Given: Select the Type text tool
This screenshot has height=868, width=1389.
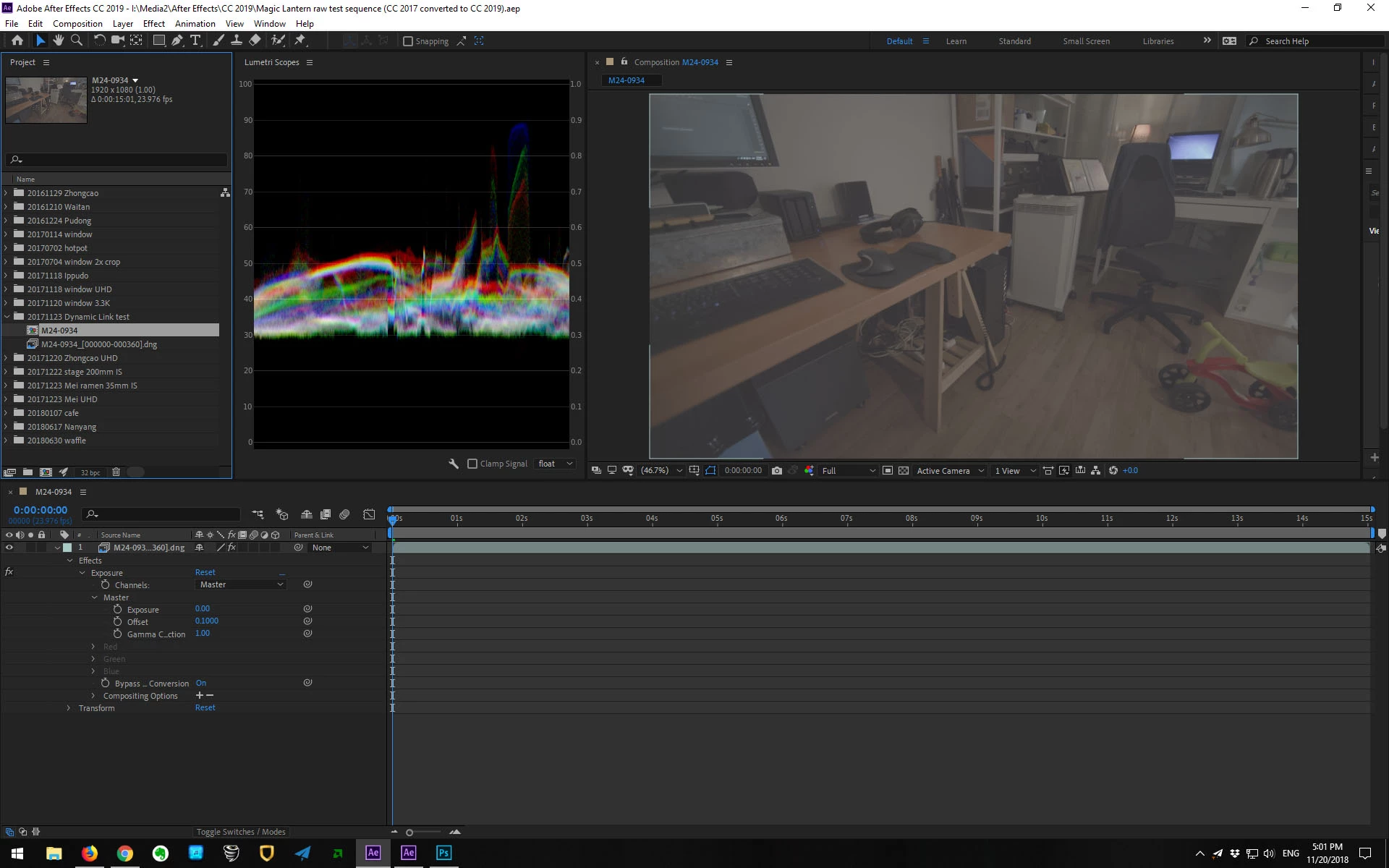Looking at the screenshot, I should (x=195, y=41).
